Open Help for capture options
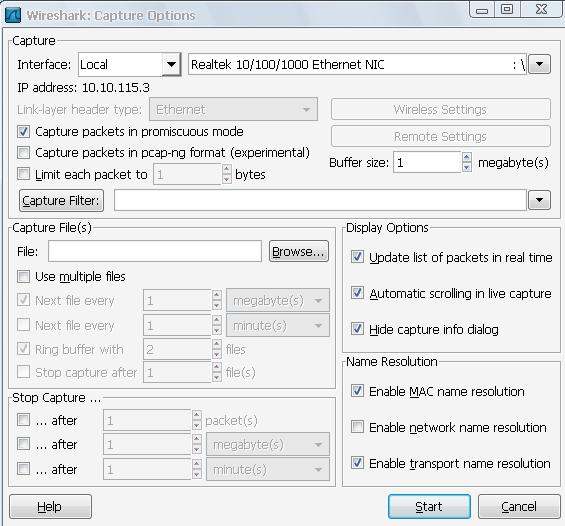565x526 pixels. [50, 507]
